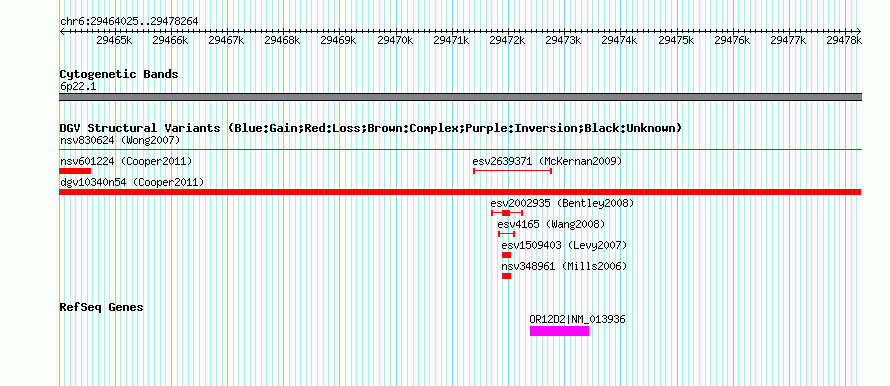Click the esv4165 variant span glyph
The height and width of the screenshot is (386, 890).
(x=506, y=234)
